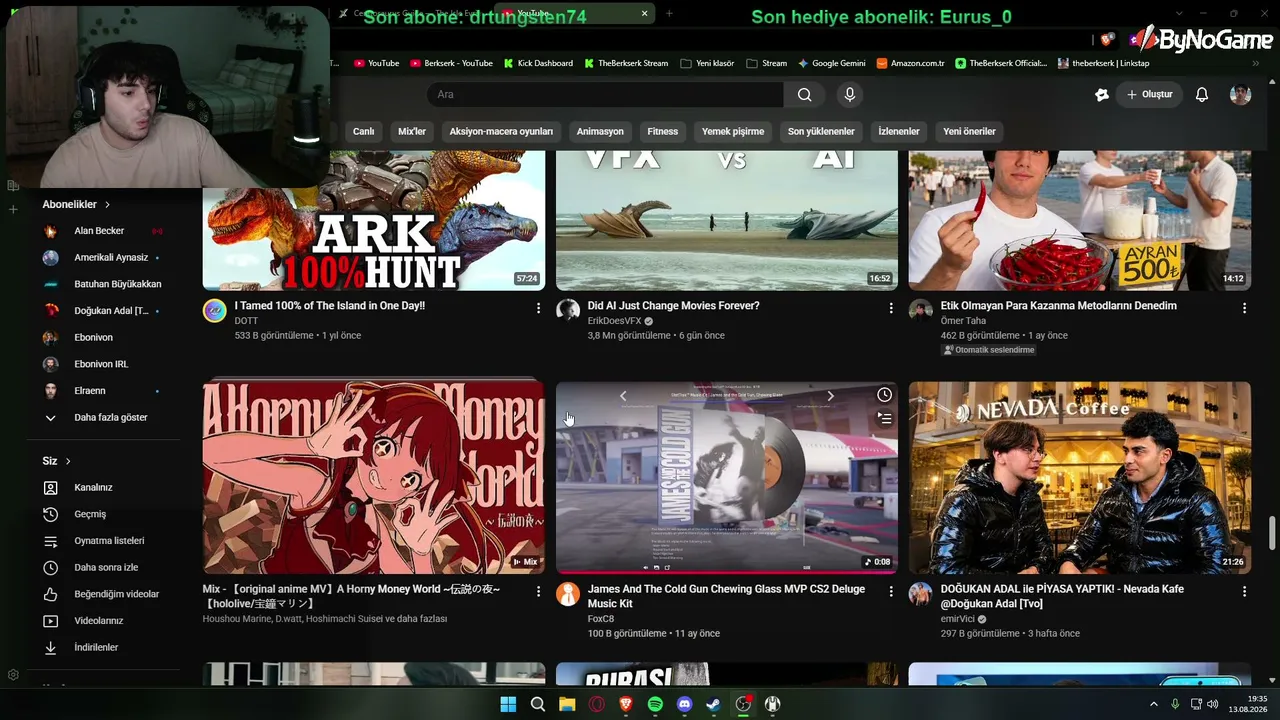
Task: Play the Nevada Coffee video thumbnail
Action: coord(1080,478)
